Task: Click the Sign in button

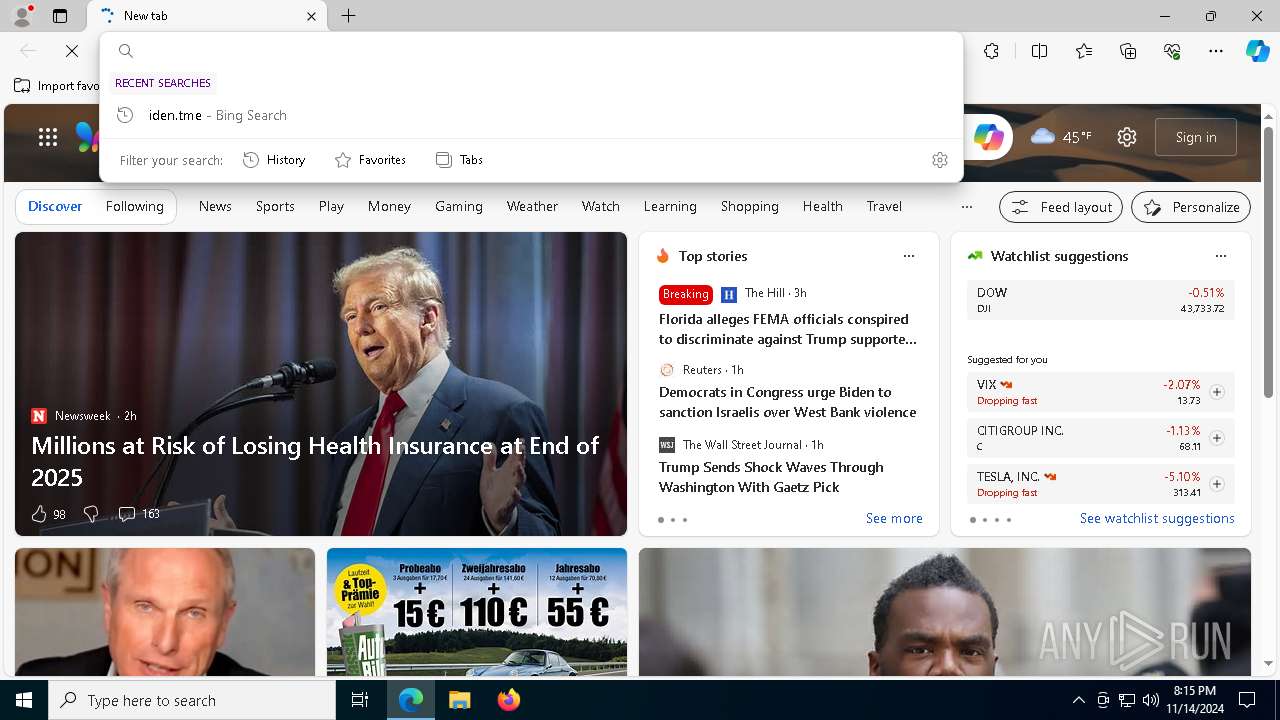Action: pos(1196,137)
